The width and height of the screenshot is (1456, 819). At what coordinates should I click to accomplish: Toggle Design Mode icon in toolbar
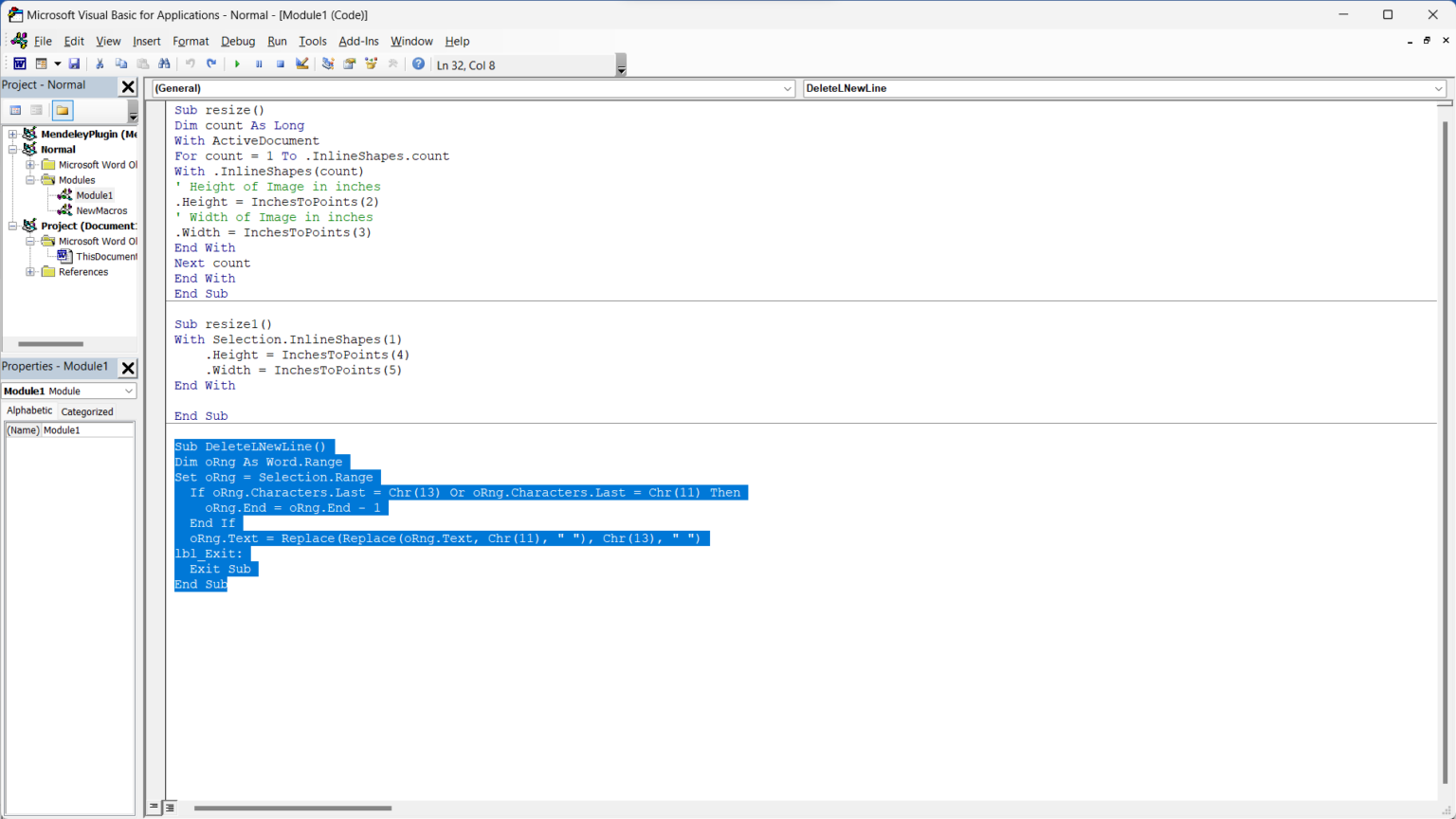point(302,64)
